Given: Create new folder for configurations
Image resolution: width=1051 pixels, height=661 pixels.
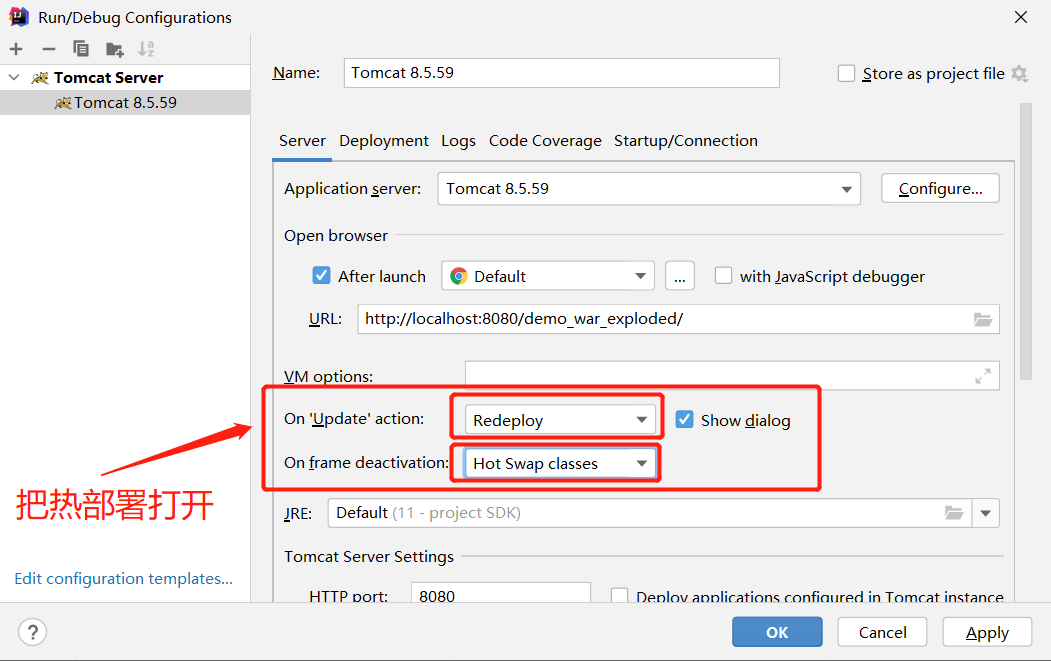Looking at the screenshot, I should click(115, 49).
